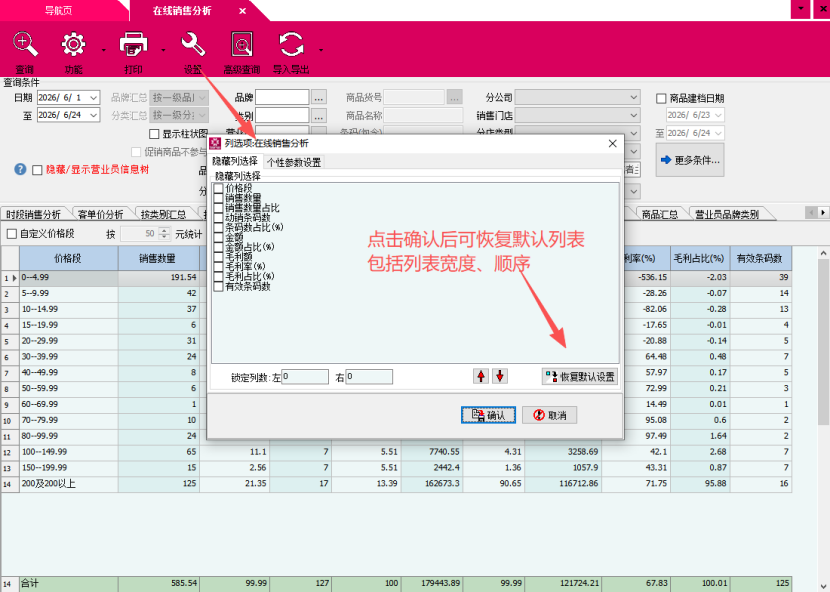Open the 商品建档日期 start date dropdown
830x592 pixels.
click(718, 115)
